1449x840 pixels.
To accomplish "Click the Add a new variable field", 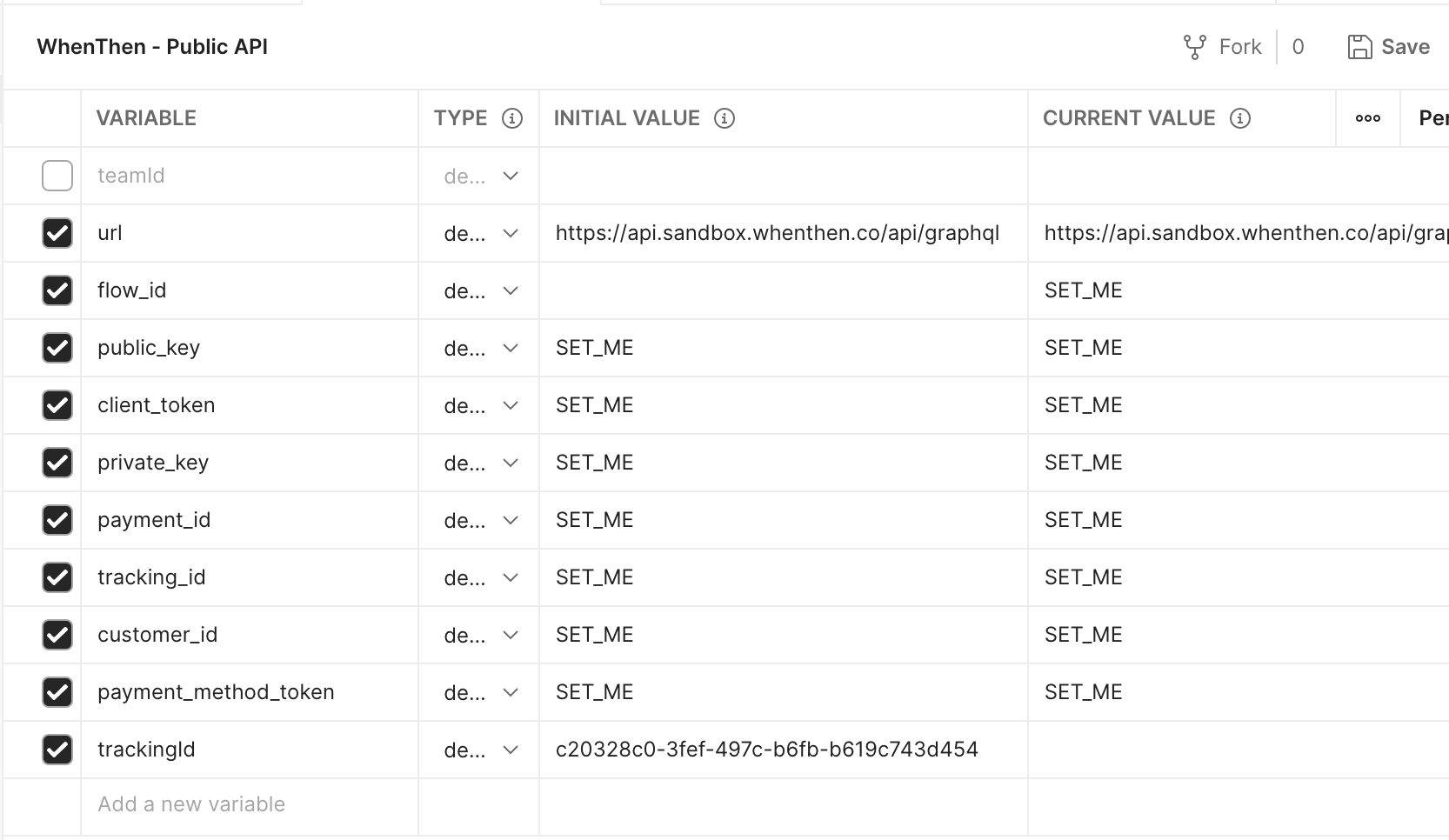I will tap(191, 804).
